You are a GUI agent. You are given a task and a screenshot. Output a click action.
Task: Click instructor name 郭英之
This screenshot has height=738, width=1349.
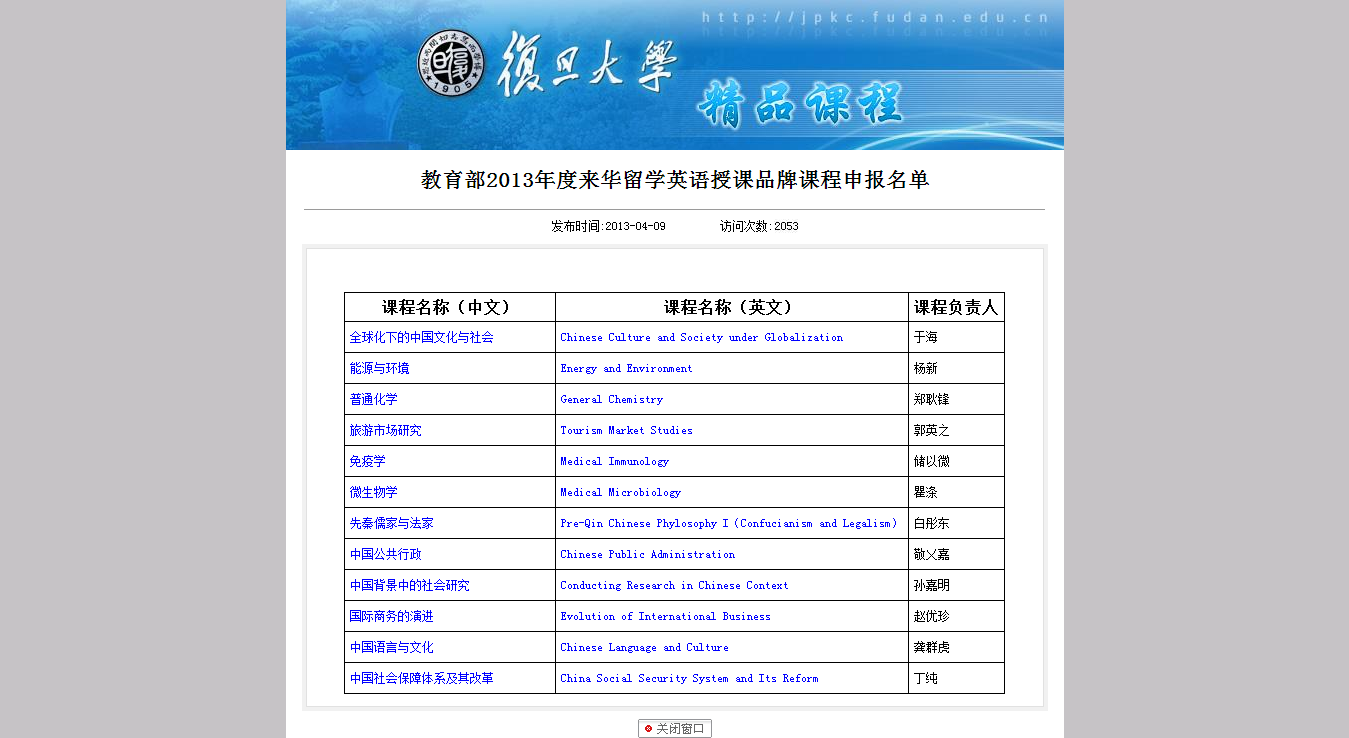(932, 431)
